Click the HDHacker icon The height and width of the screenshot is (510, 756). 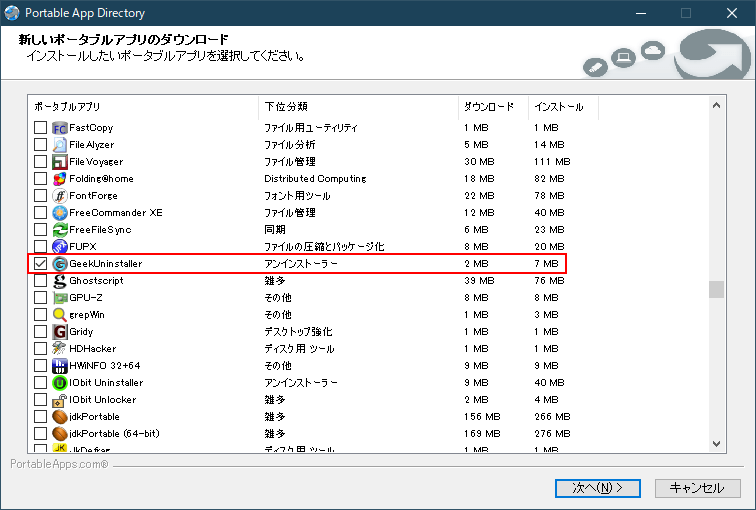(59, 349)
